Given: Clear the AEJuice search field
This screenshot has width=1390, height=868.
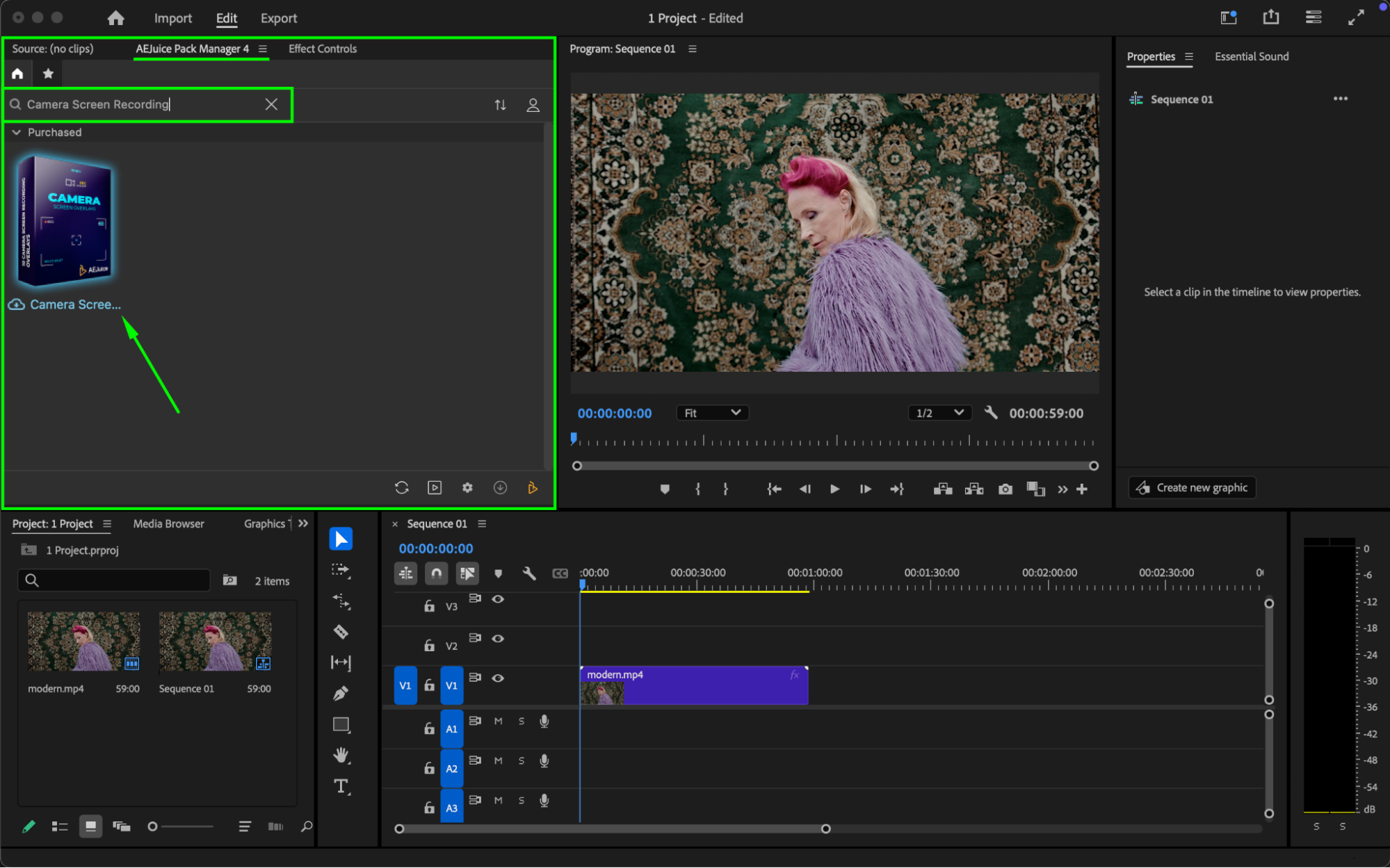Looking at the screenshot, I should (271, 104).
